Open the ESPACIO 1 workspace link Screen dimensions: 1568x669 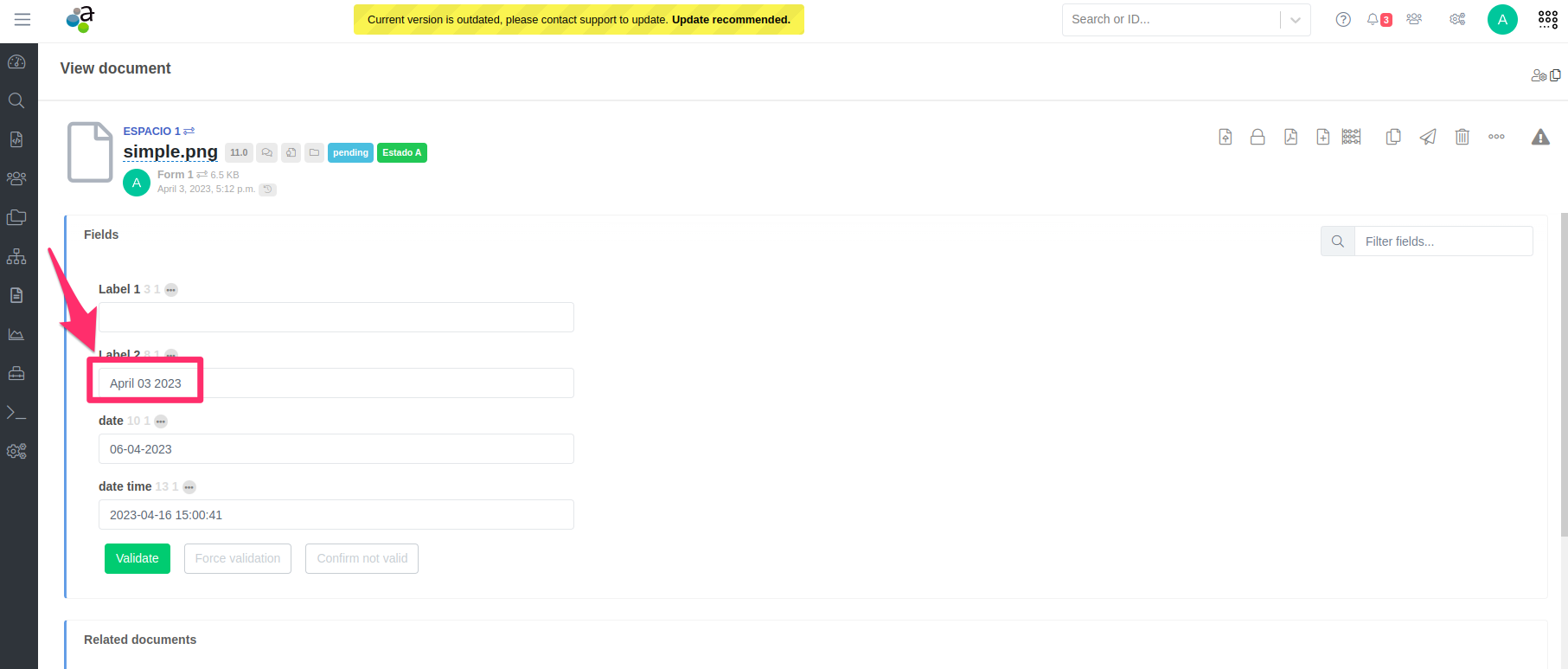pos(151,131)
